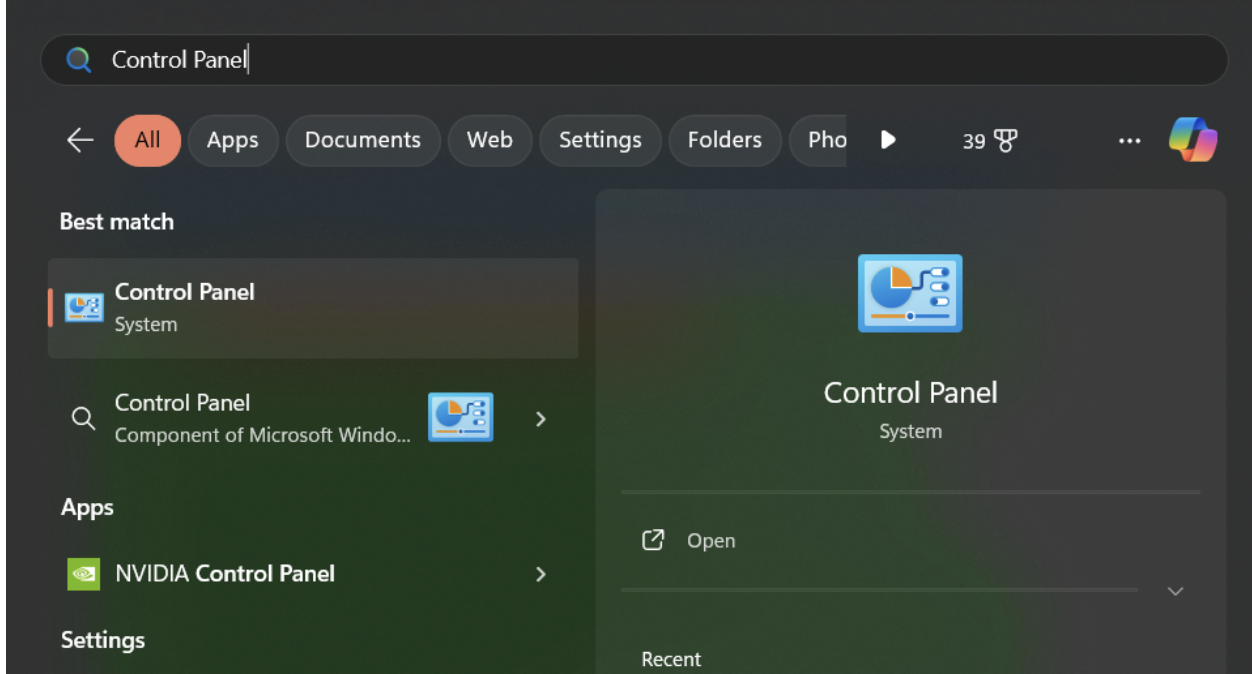Expand hidden filters via the right arrow
The width and height of the screenshot is (1252, 674).
888,140
